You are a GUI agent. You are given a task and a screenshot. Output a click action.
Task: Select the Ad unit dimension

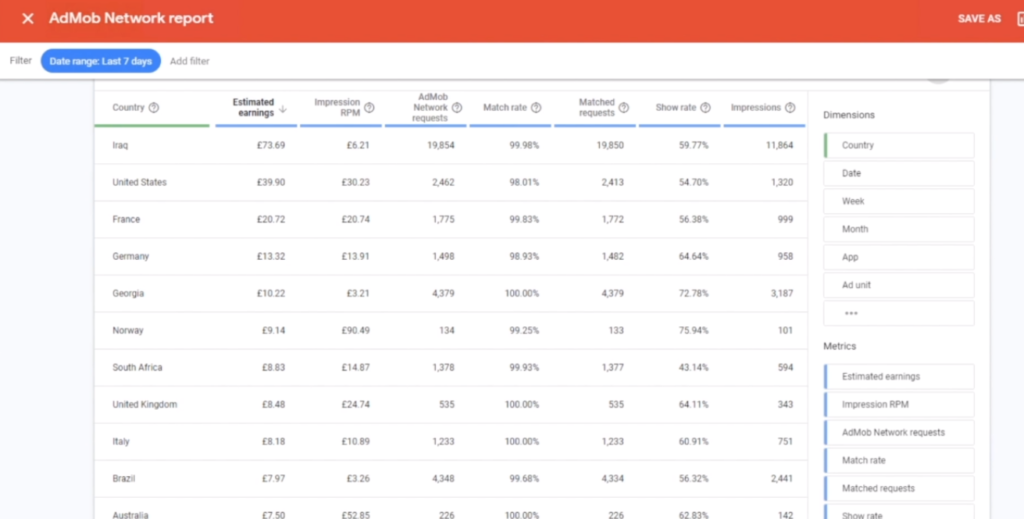tap(899, 285)
